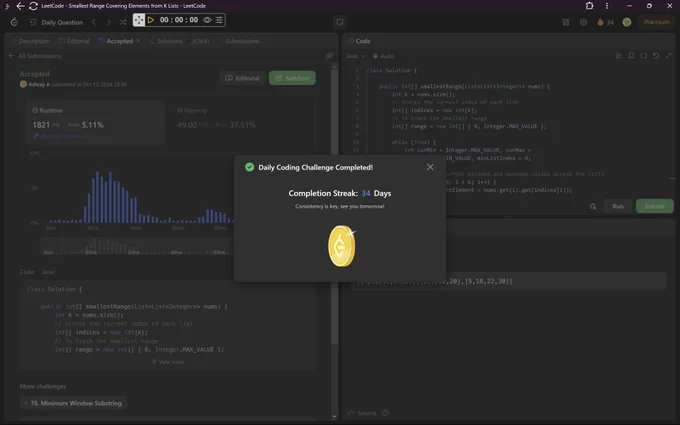This screenshot has width=680, height=425.
Task: Start the timer play button
Action: pyautogui.click(x=150, y=20)
